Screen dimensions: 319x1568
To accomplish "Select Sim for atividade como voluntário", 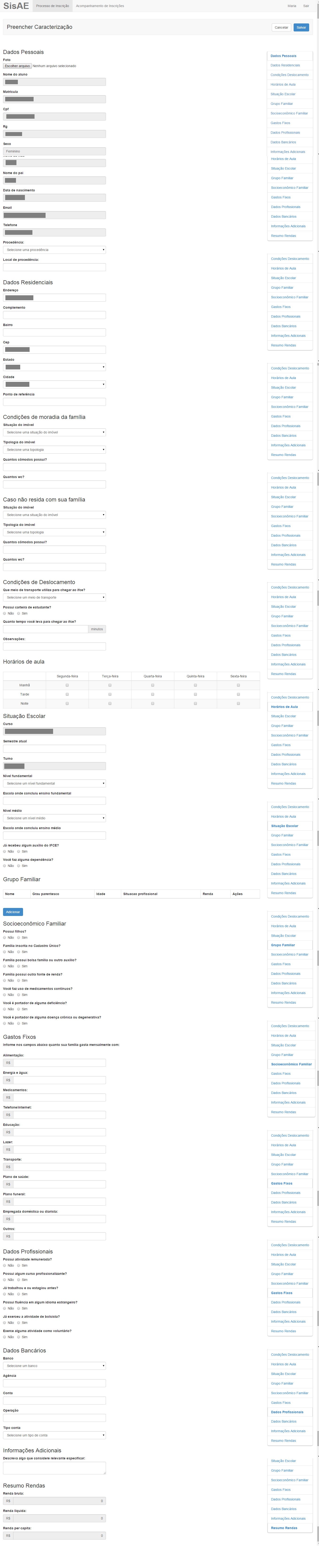I will [x=19, y=1337].
